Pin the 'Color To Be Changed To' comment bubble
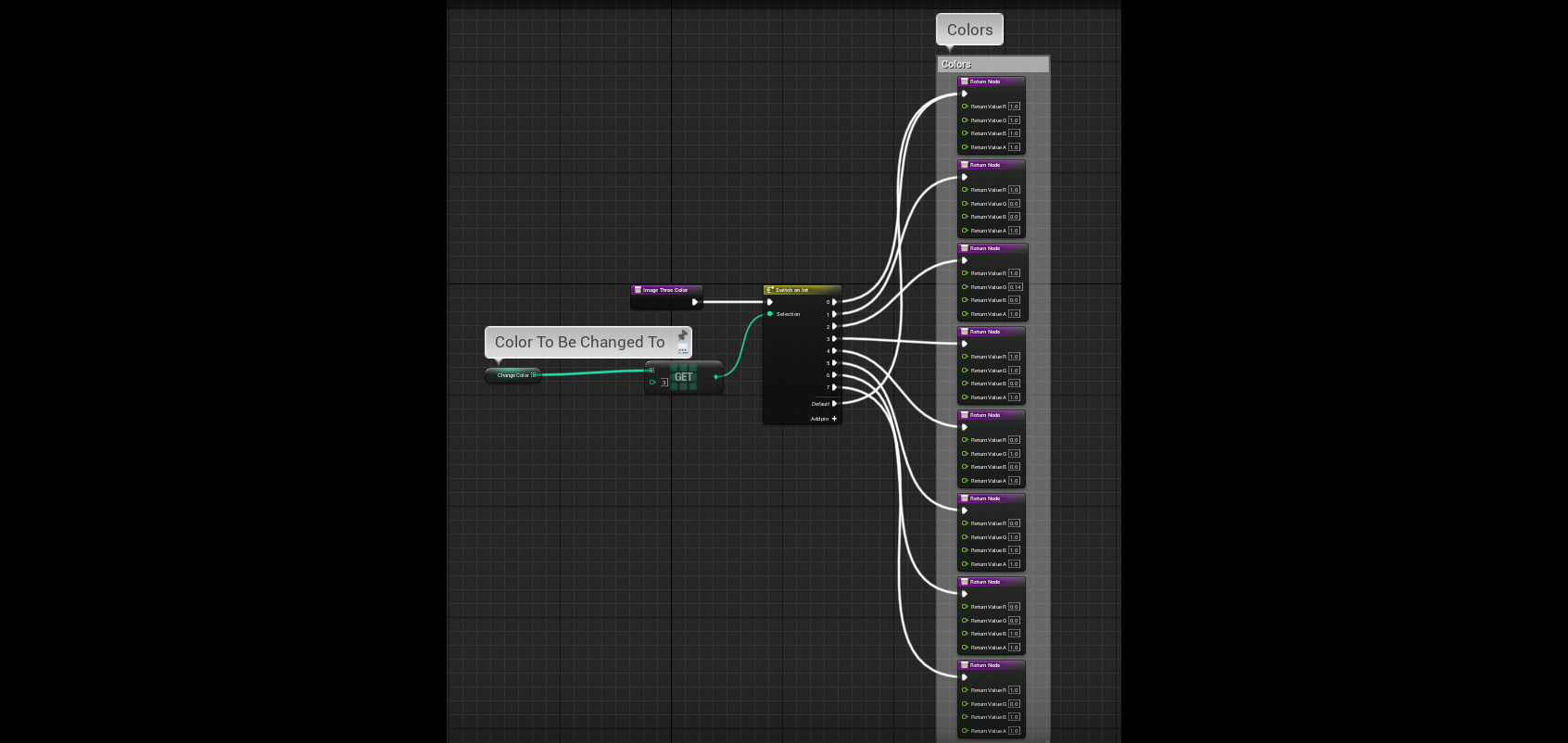Screen dimensions: 1568x743 683,335
